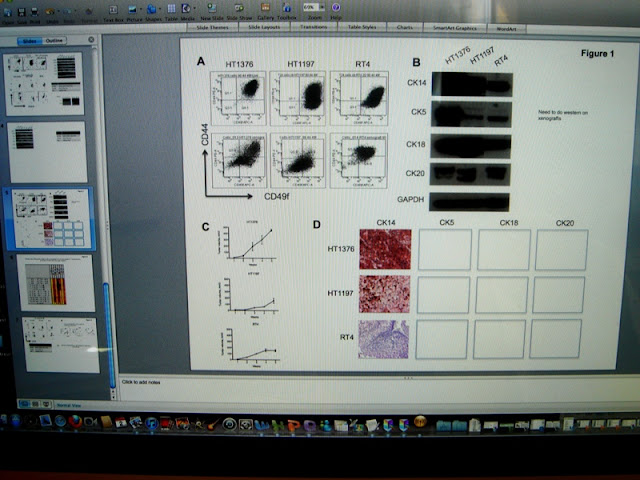Click the Picture toolbar icon

(132, 9)
